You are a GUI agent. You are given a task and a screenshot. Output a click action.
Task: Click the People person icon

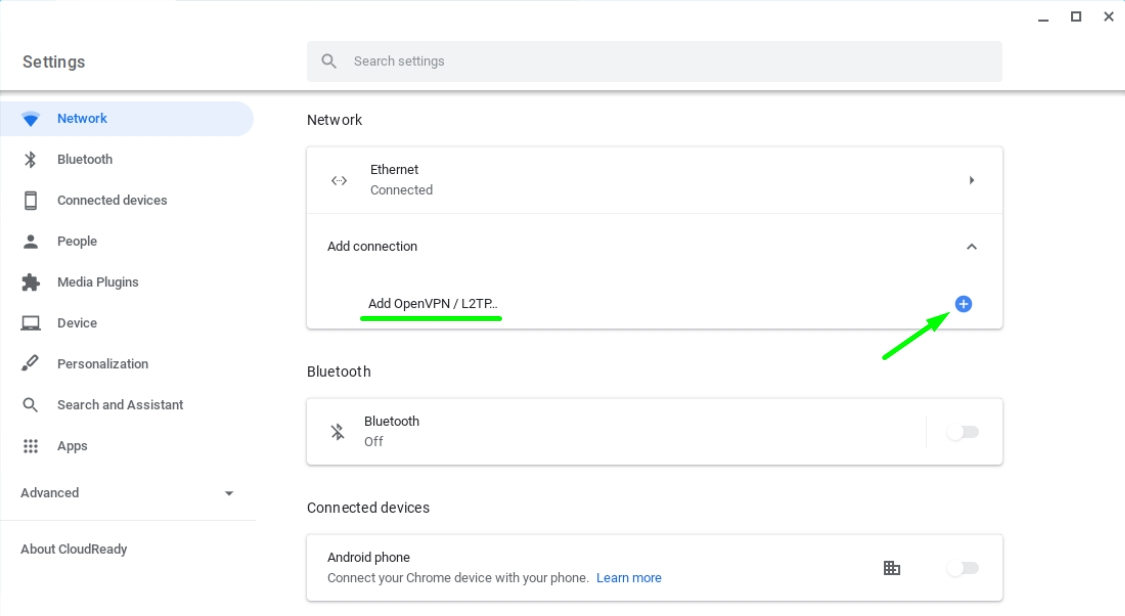30,241
